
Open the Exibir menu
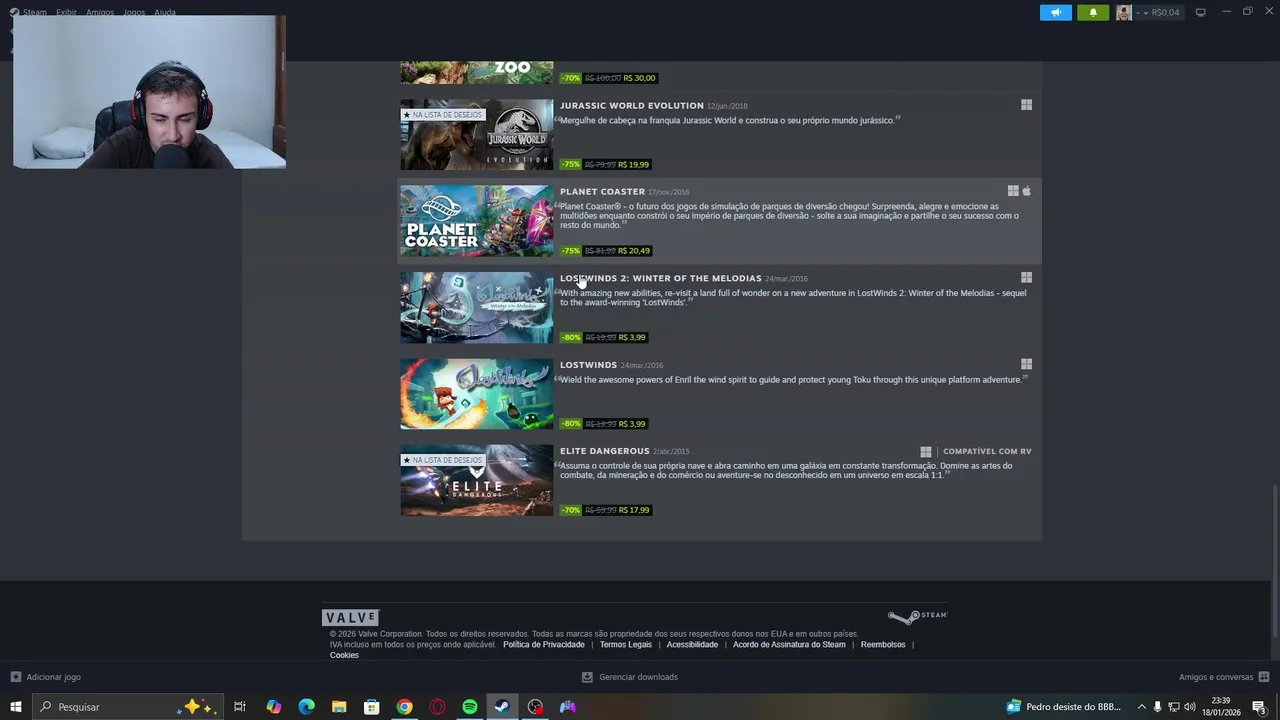(x=67, y=12)
